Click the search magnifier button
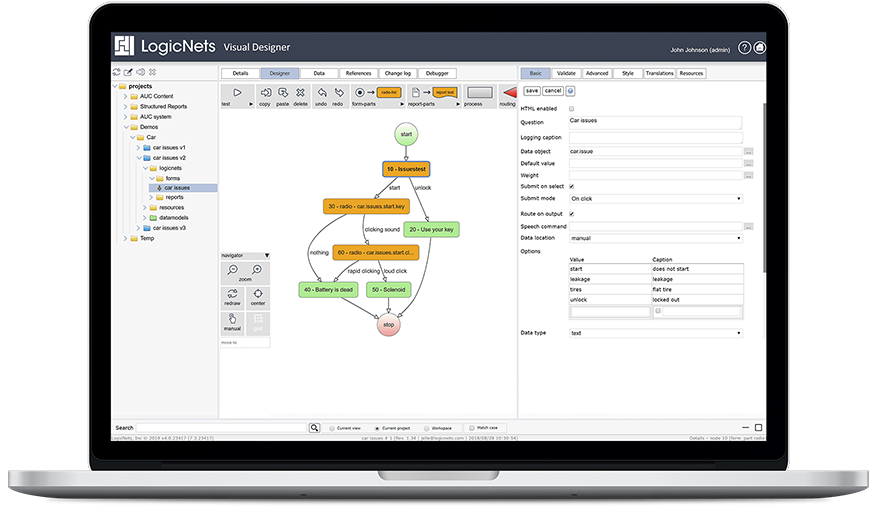The image size is (876, 515). click(315, 427)
